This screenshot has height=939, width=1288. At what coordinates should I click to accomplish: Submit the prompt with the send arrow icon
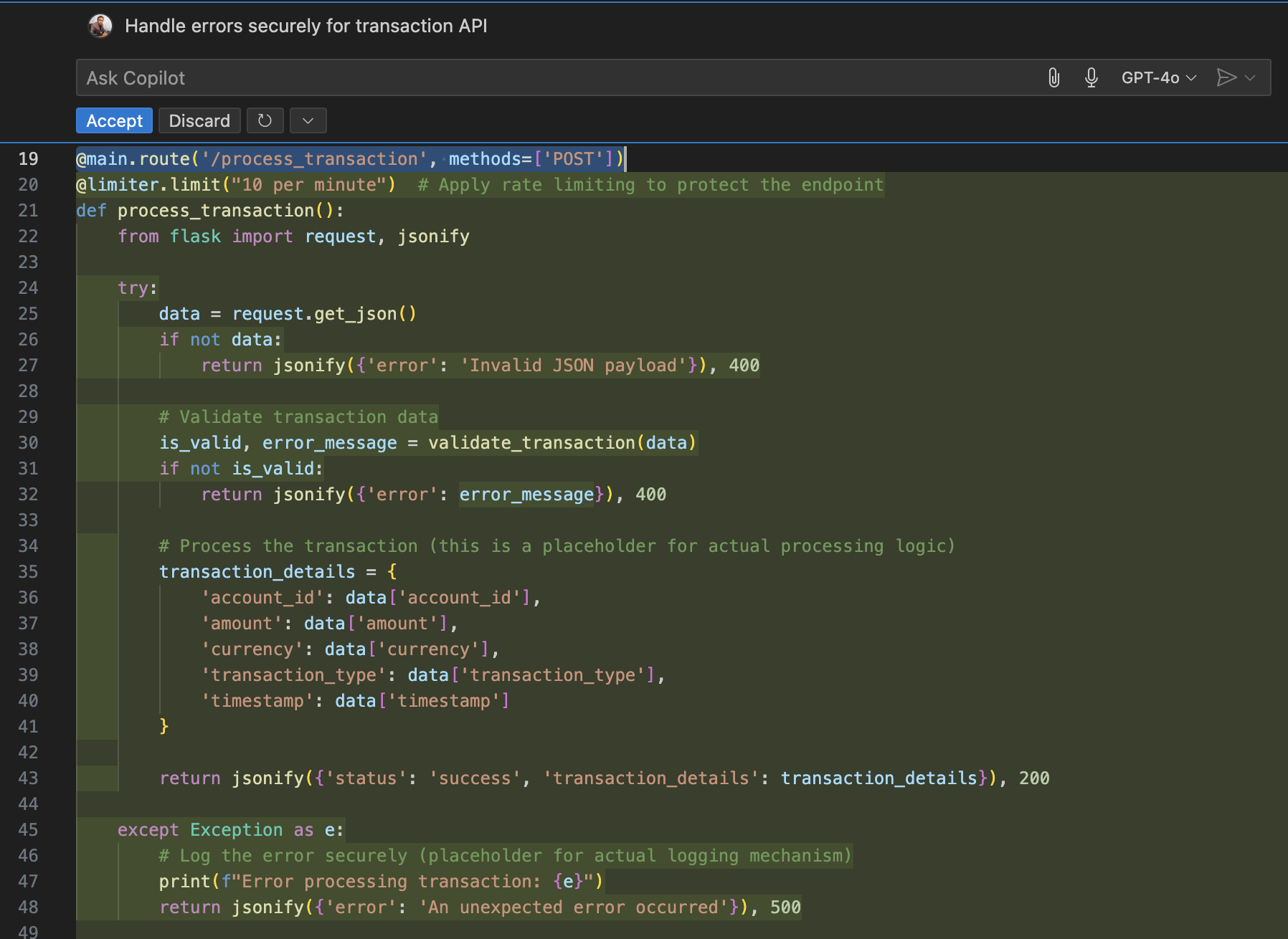[1228, 77]
